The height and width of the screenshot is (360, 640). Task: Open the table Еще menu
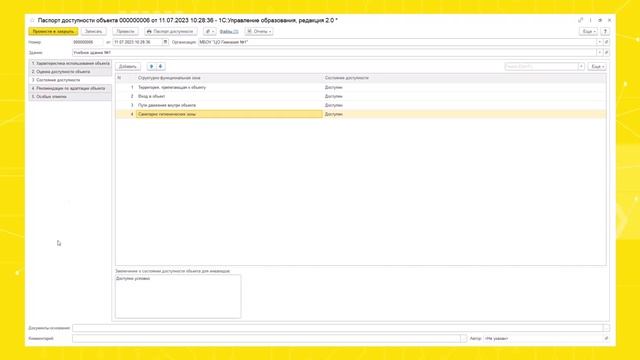tap(597, 67)
